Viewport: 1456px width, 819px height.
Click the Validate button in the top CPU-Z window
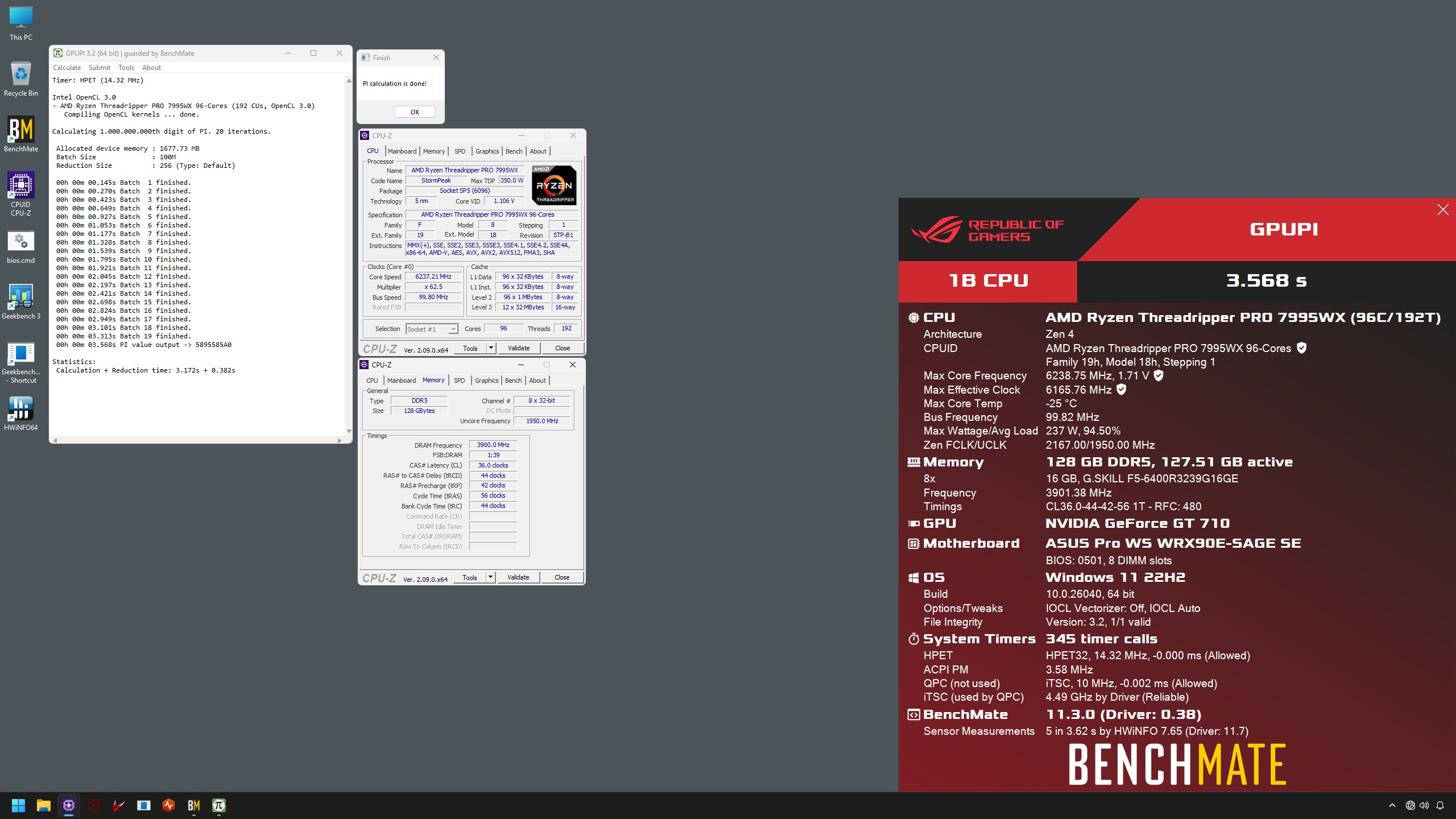coord(518,348)
